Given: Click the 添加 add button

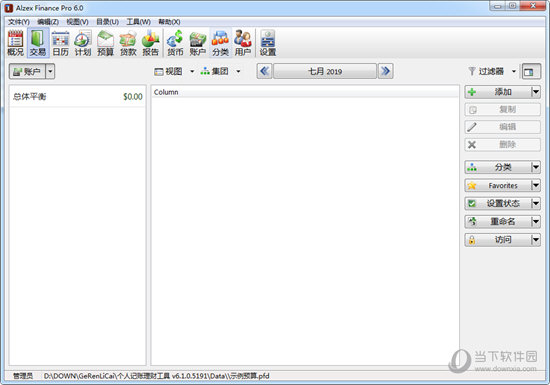Looking at the screenshot, I should point(498,92).
